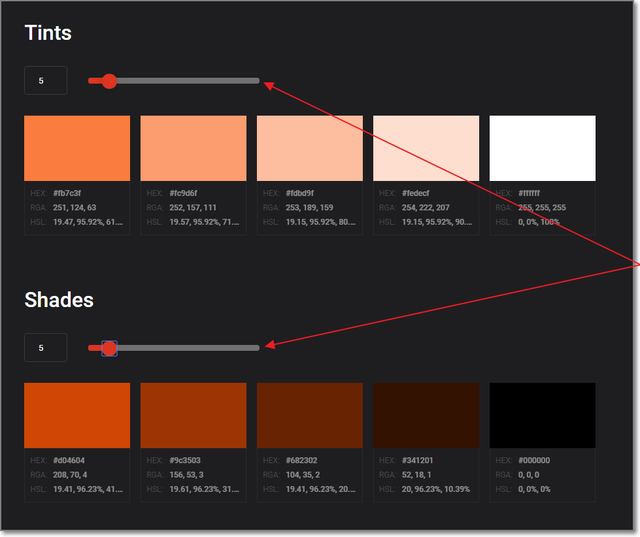This screenshot has width=640, height=537.
Task: Click the Shades count input field
Action: [46, 348]
